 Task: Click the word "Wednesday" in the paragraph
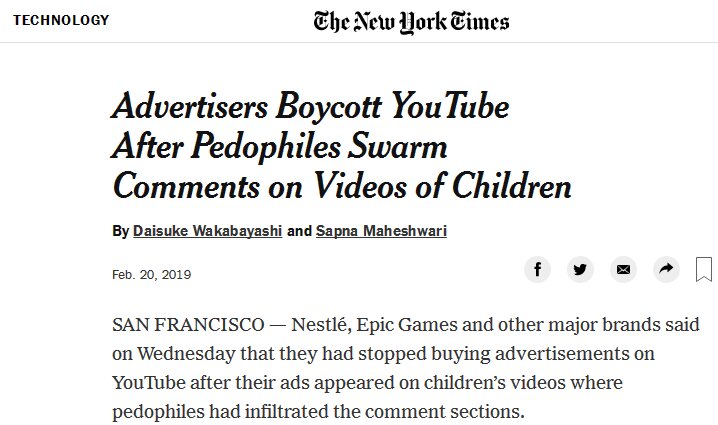(x=185, y=354)
